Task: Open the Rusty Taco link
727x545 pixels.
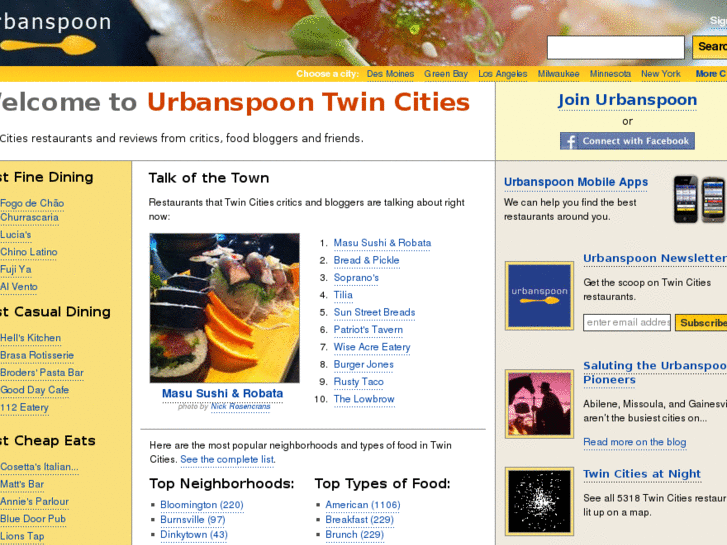Action: (x=358, y=382)
